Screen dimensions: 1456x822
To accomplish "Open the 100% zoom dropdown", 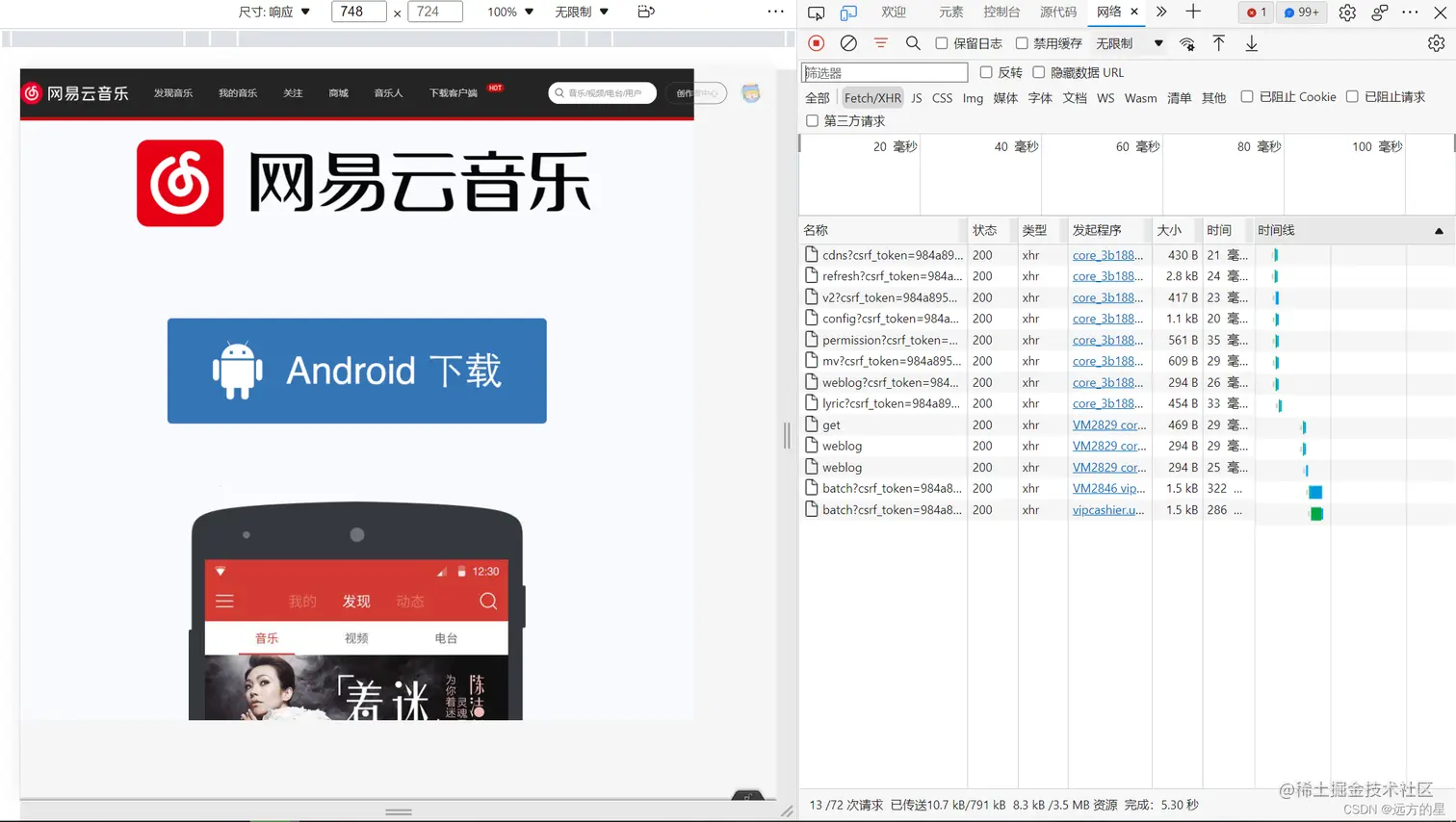I will pyautogui.click(x=510, y=12).
